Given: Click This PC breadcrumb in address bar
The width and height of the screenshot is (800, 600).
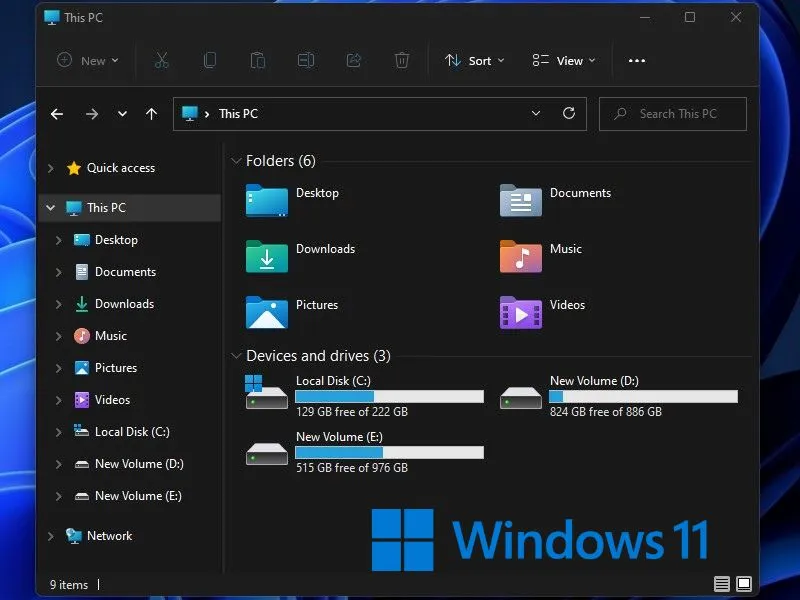Looking at the screenshot, I should pyautogui.click(x=238, y=113).
